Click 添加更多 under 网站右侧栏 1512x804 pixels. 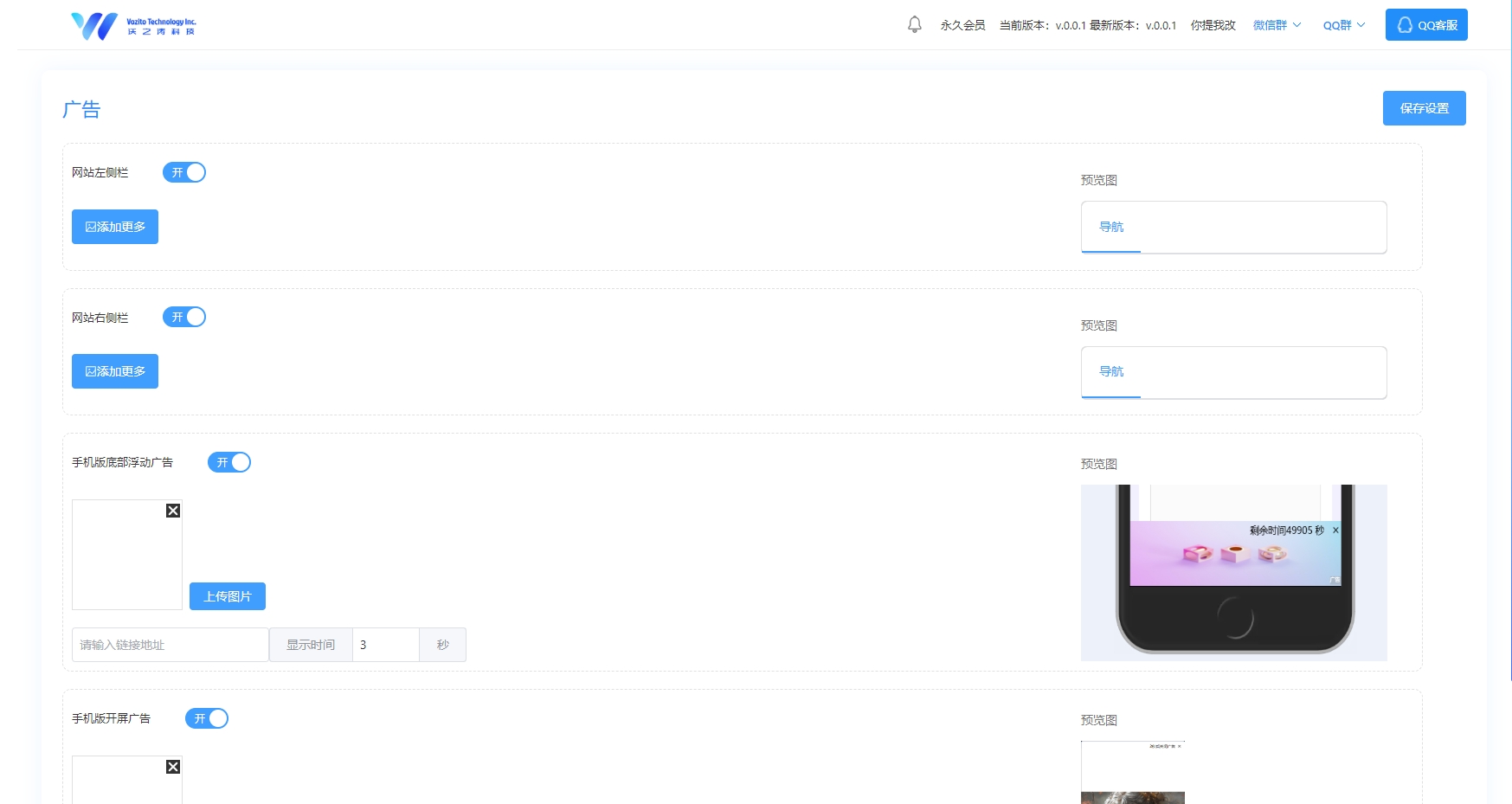tap(115, 371)
